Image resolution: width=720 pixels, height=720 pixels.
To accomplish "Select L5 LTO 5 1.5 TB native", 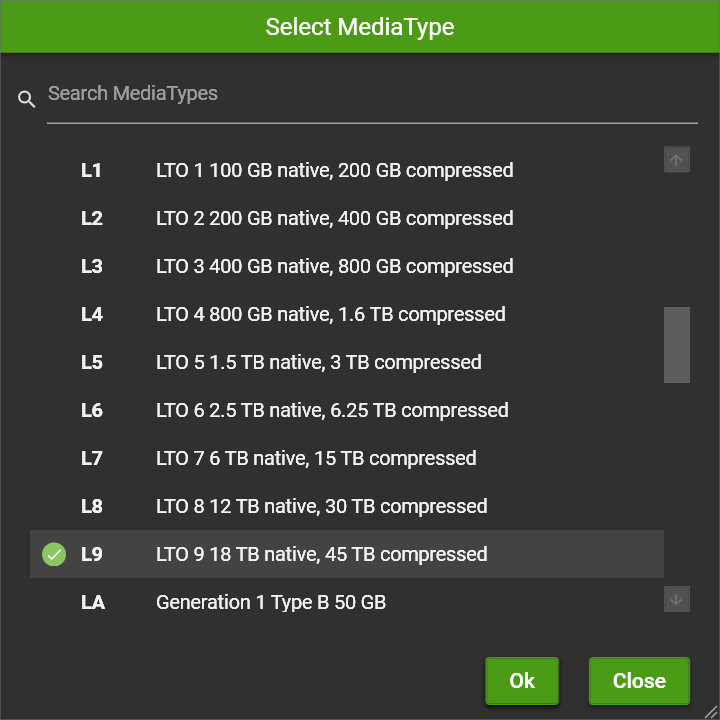I will point(347,362).
